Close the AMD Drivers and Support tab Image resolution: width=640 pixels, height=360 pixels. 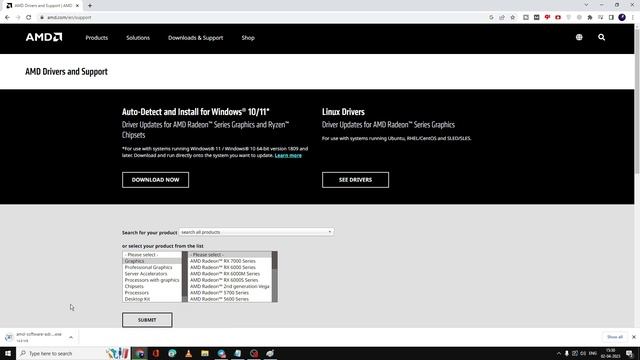(77, 6)
